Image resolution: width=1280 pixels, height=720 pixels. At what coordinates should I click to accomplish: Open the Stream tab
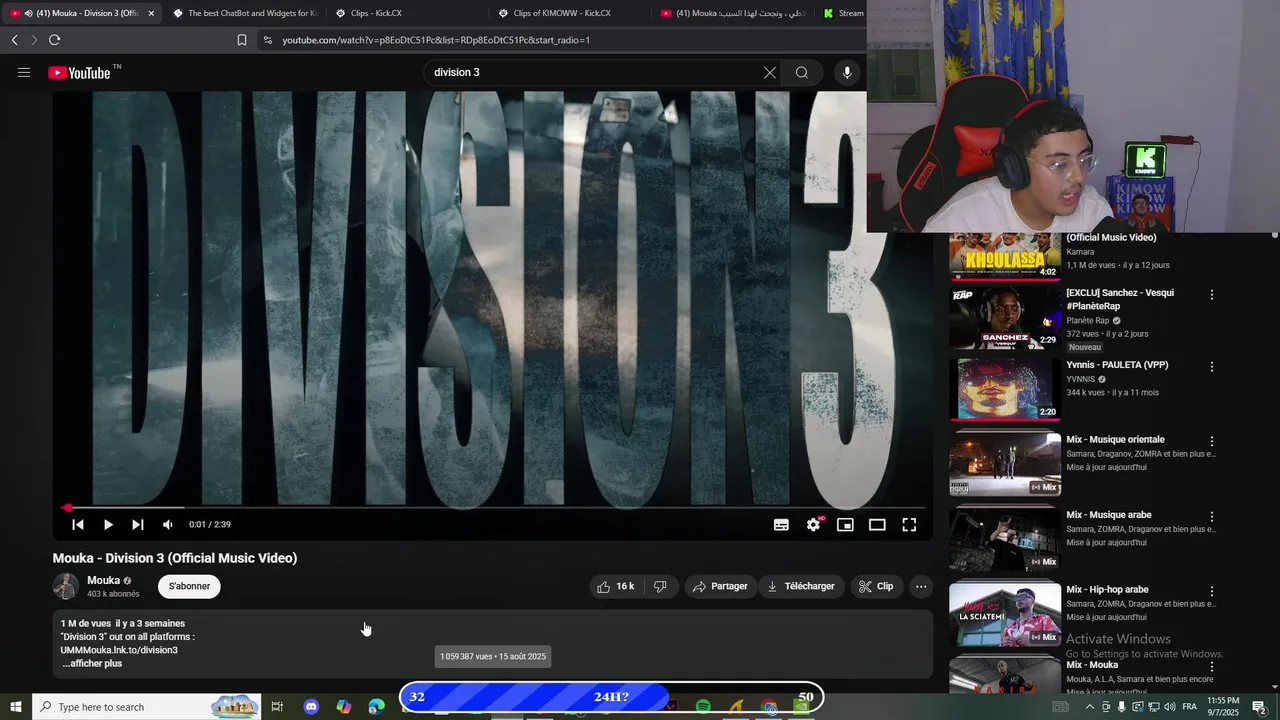(843, 13)
